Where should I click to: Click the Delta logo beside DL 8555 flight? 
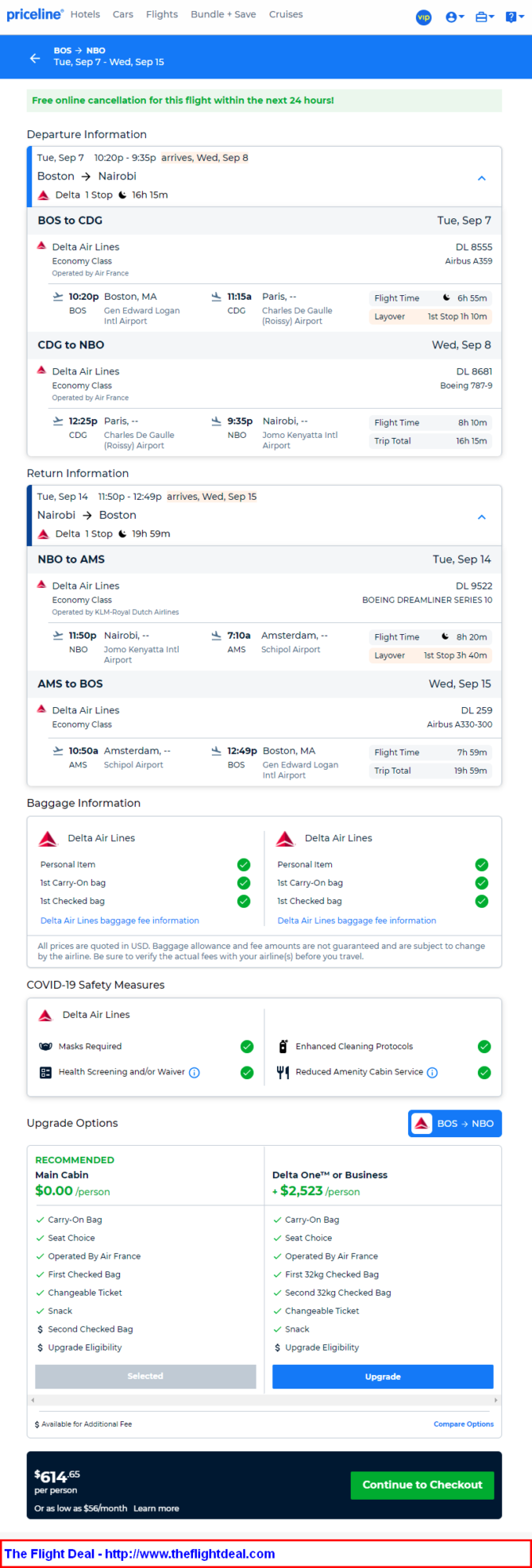(x=42, y=246)
